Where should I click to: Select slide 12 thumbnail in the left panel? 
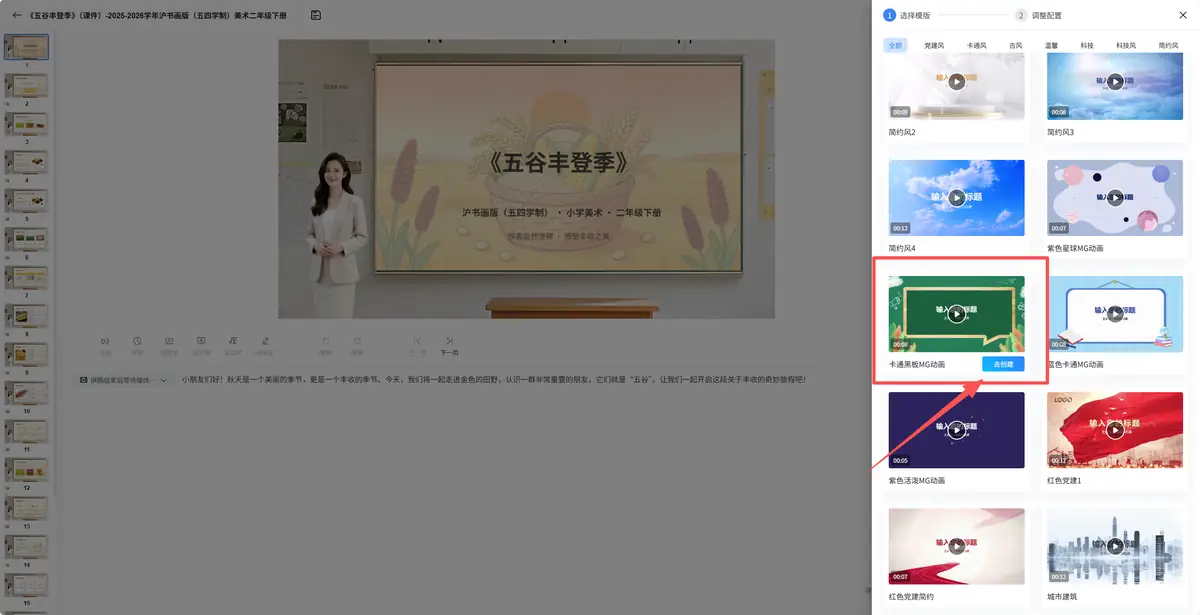[27, 471]
